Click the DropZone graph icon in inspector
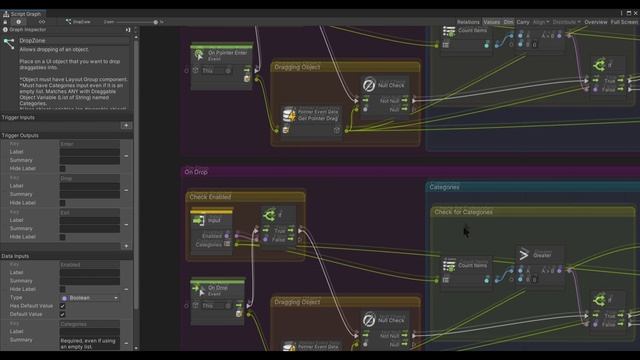Screen dimensions: 640x360 [9, 43]
